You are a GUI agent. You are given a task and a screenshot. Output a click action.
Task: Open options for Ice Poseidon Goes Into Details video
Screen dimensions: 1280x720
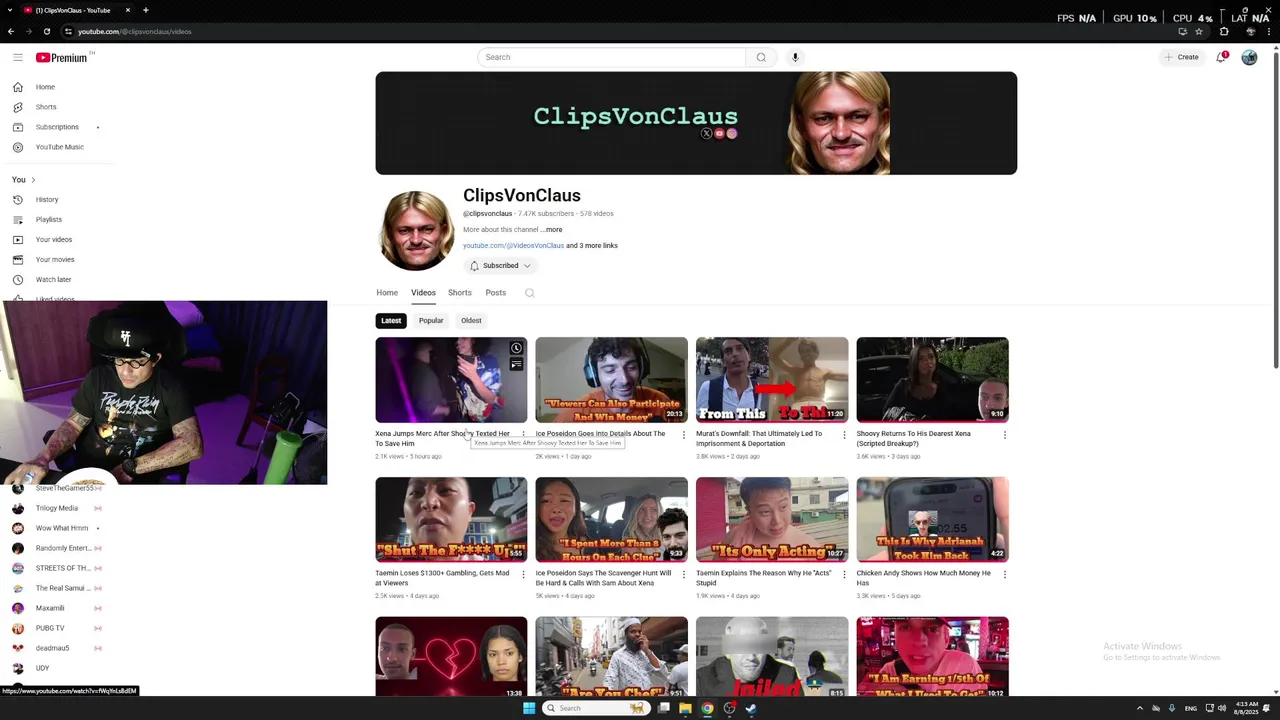point(684,435)
